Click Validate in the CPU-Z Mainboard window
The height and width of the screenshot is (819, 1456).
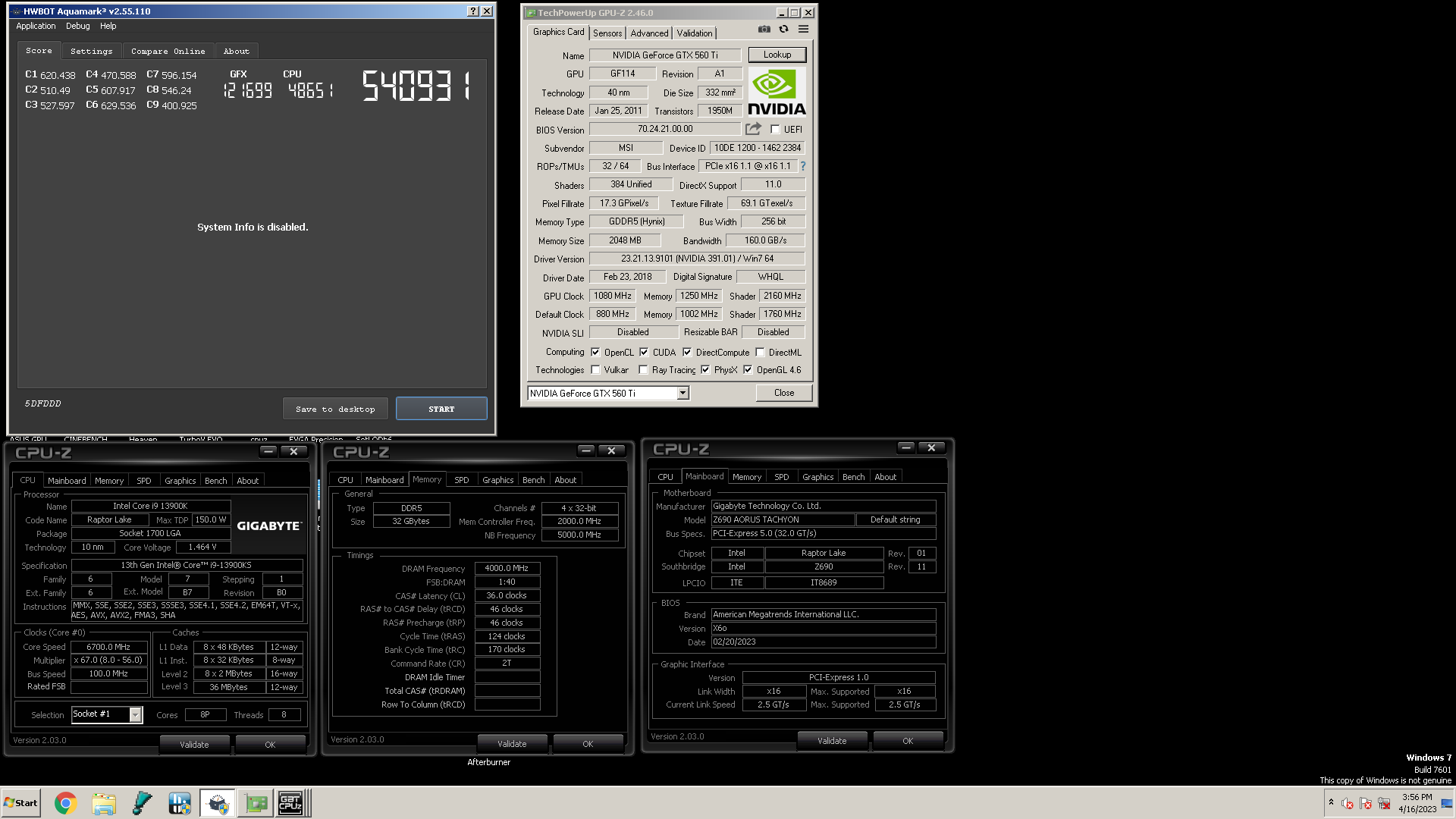832,741
